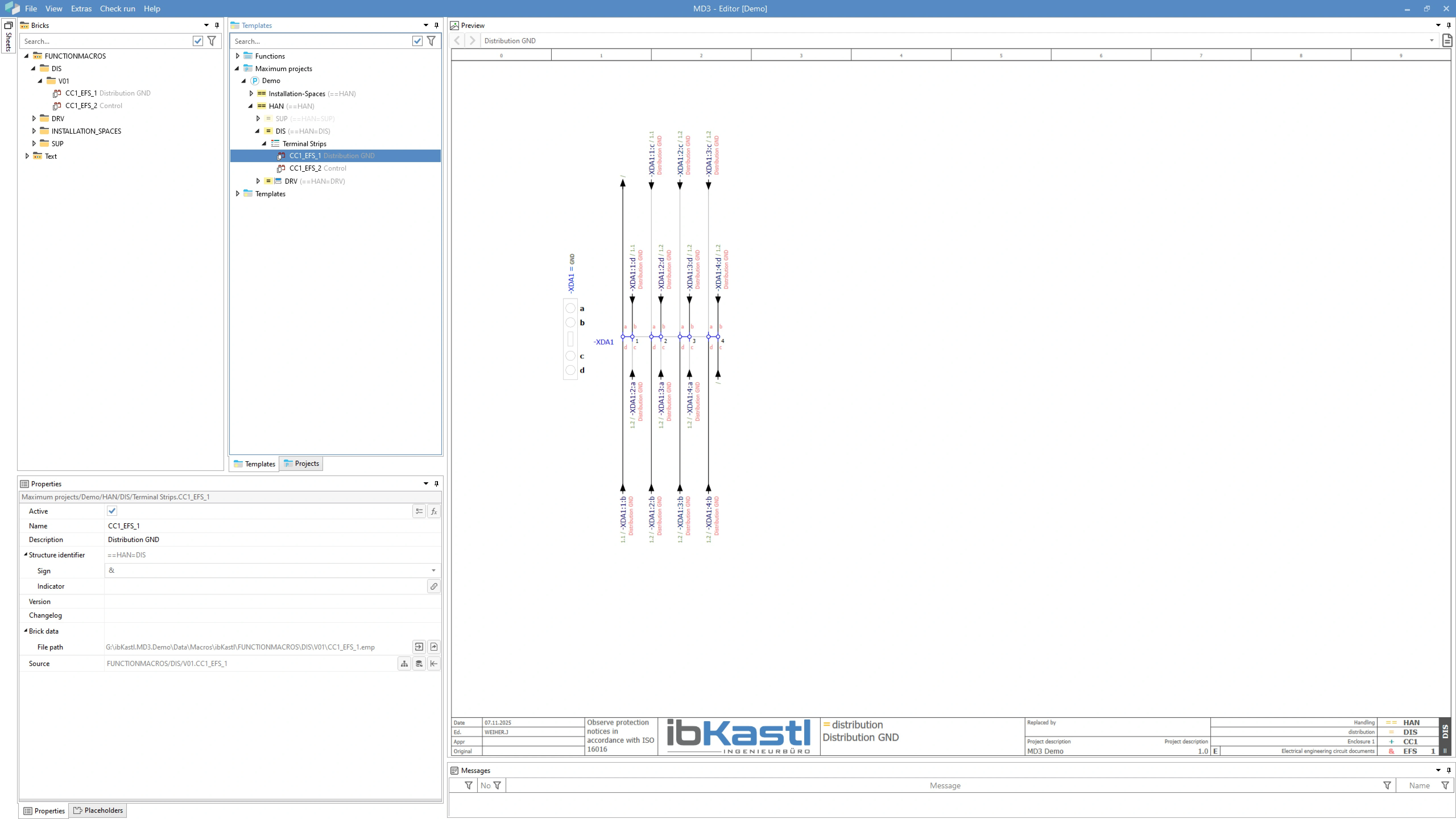Toggle the search checkbox in Bricks panel
Image resolution: width=1456 pixels, height=819 pixels.
click(198, 41)
